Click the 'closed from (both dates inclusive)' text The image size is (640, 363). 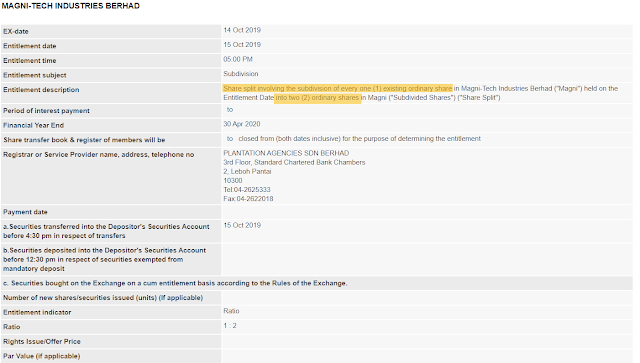pyautogui.click(x=359, y=139)
